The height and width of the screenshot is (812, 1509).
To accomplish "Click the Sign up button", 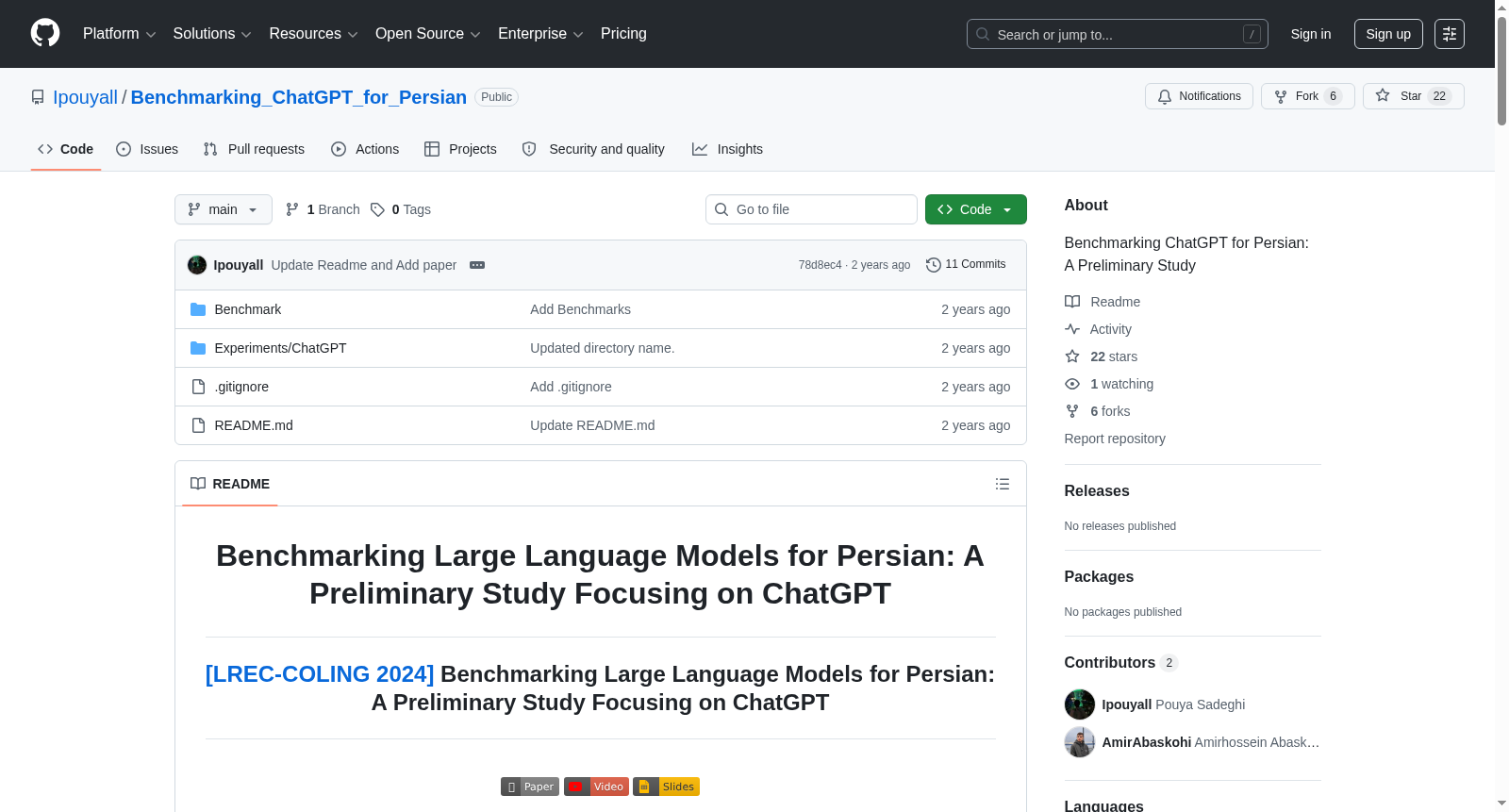I will 1388,34.
